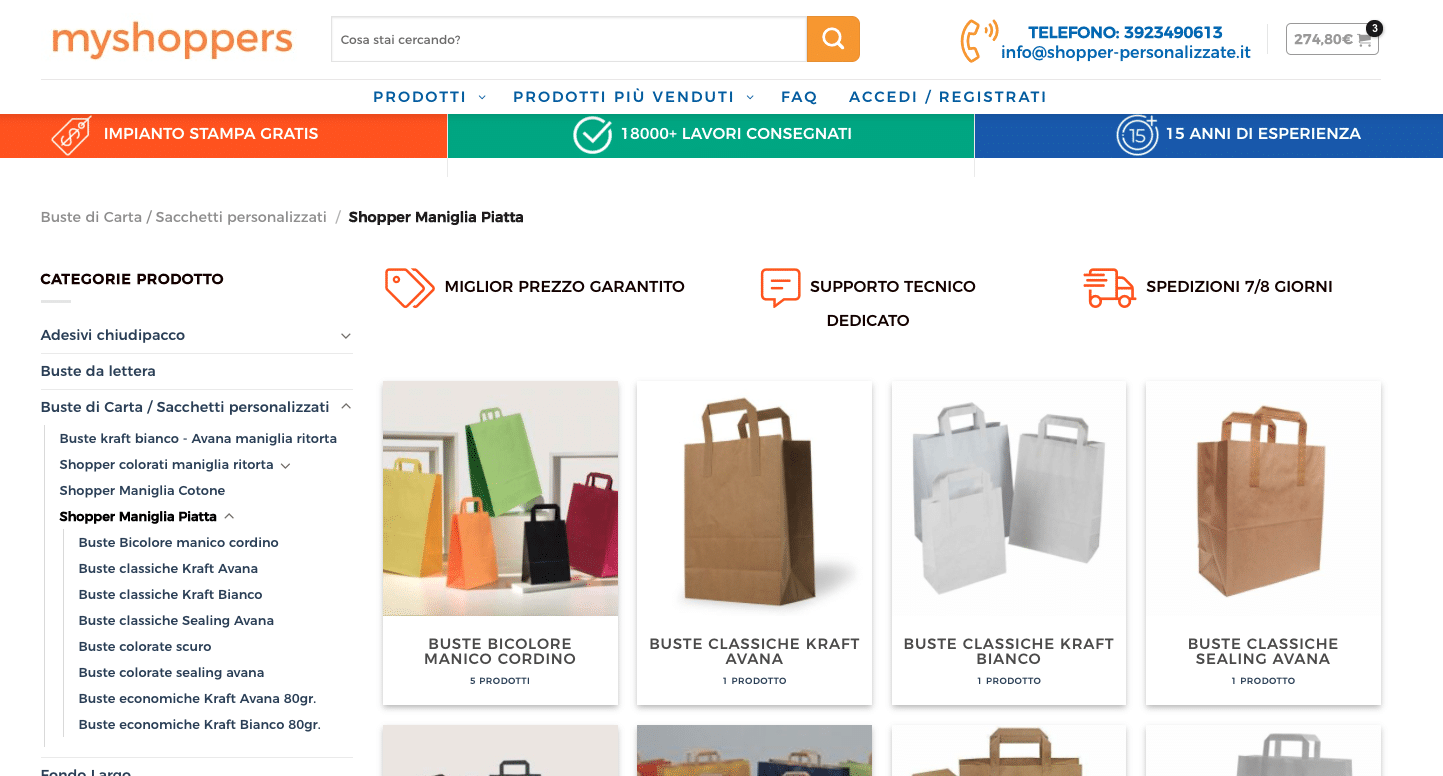Open the shopping cart showing 274,80€
This screenshot has height=776, width=1443.
[1332, 39]
